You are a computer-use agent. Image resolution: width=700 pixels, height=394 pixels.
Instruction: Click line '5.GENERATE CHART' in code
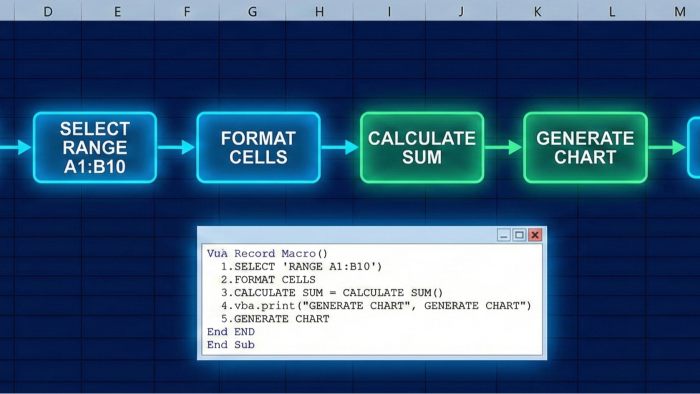click(275, 319)
